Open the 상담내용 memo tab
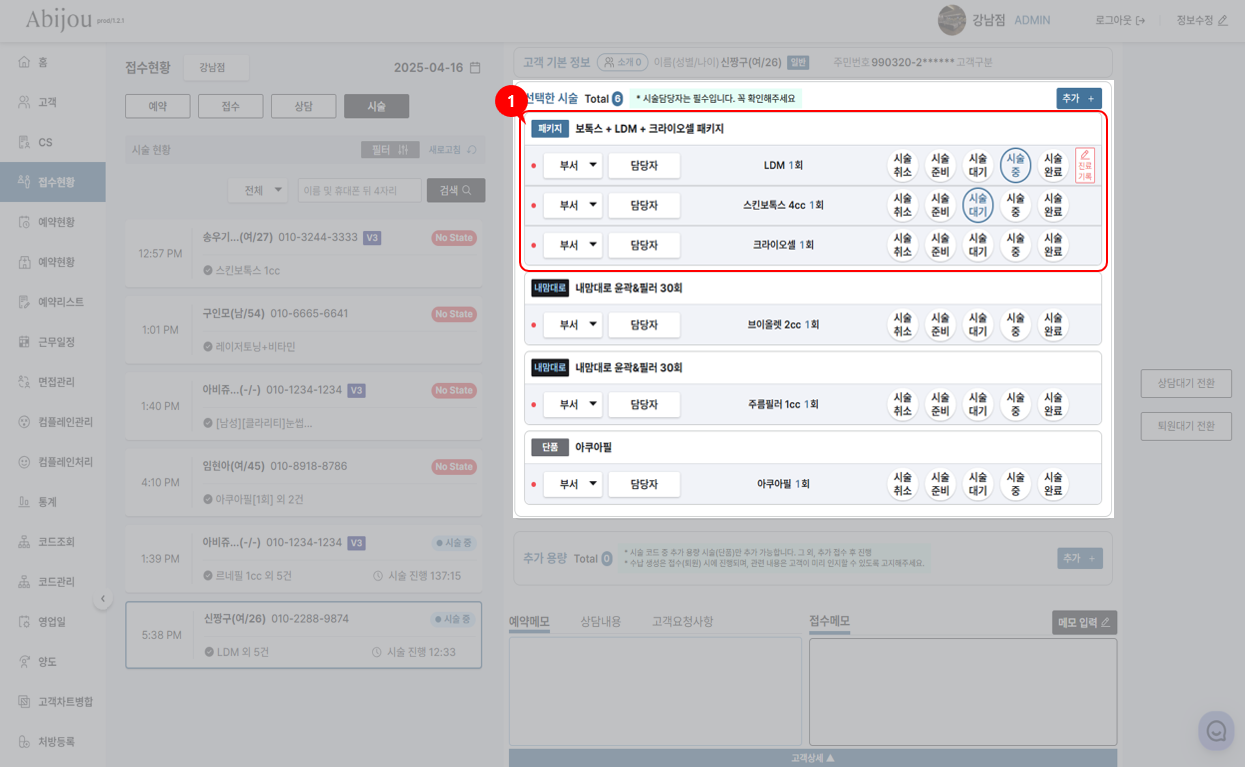This screenshot has height=767, width=1245. (601, 621)
